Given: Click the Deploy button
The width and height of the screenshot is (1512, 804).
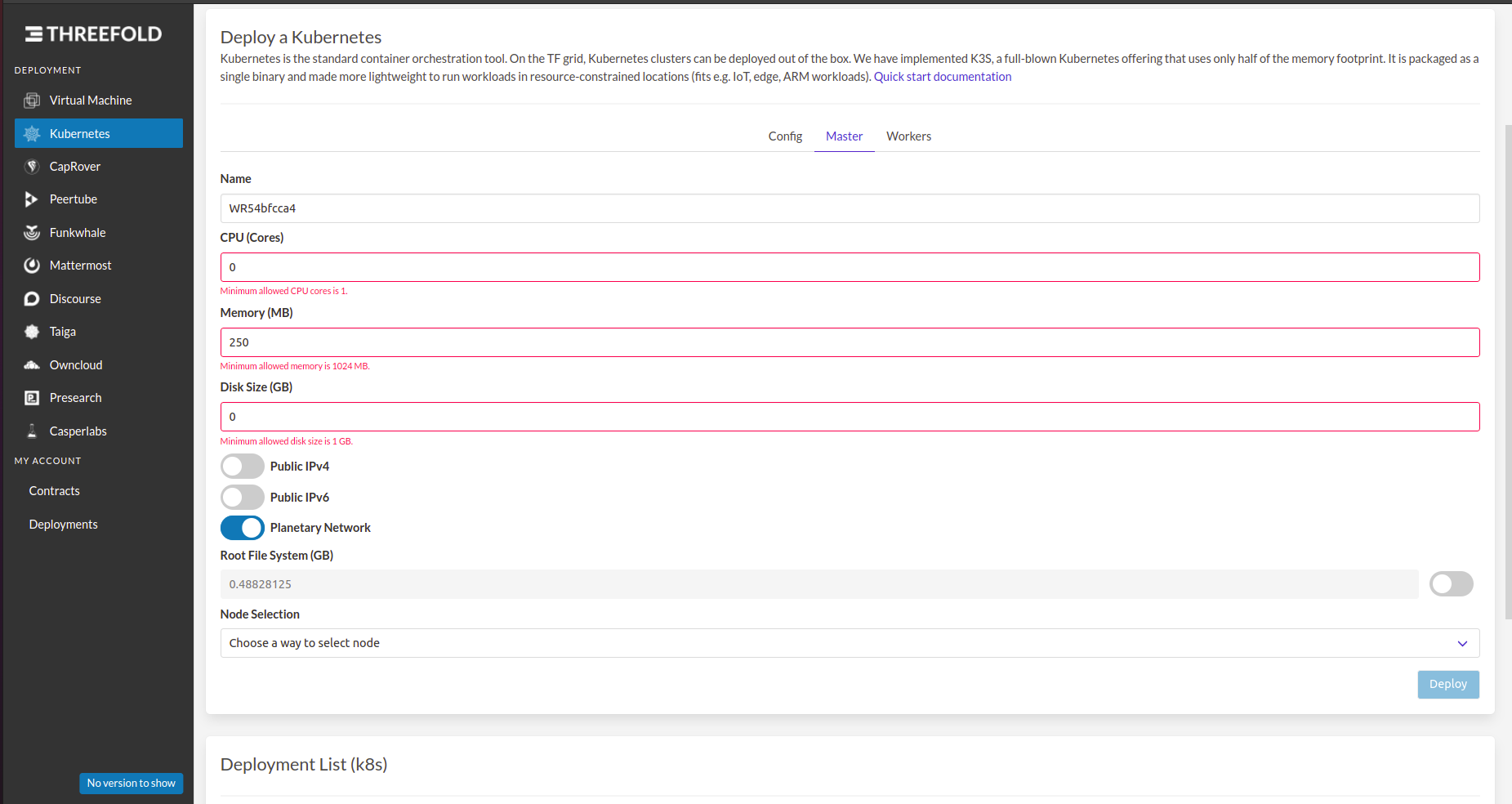Looking at the screenshot, I should click(x=1447, y=684).
